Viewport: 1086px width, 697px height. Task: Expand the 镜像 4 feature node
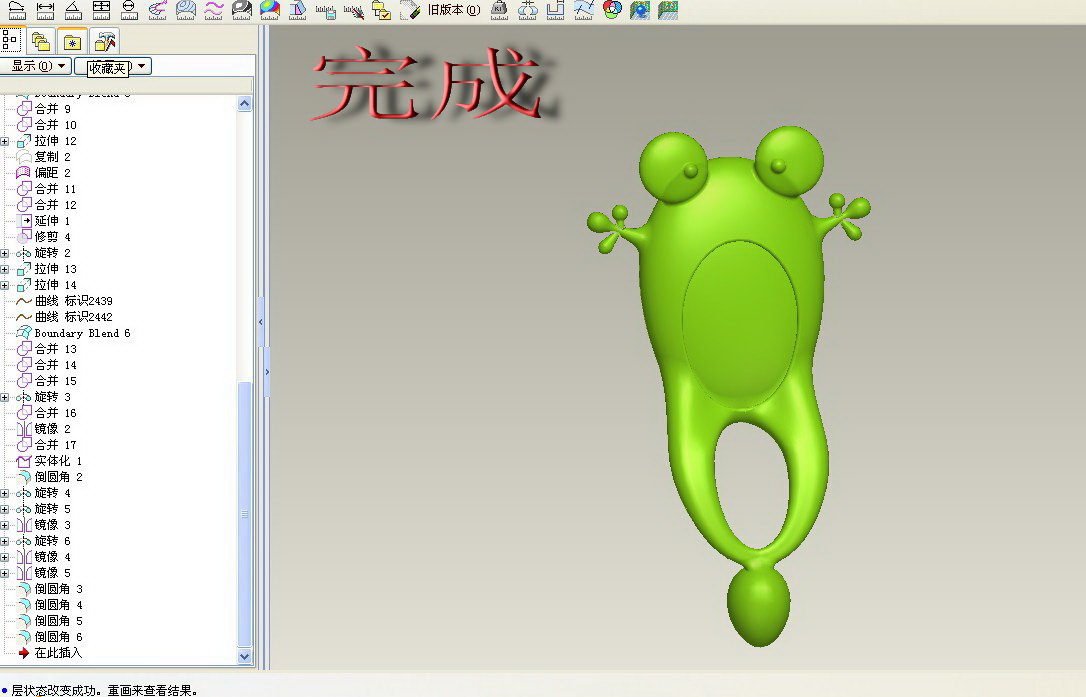[x=5, y=557]
